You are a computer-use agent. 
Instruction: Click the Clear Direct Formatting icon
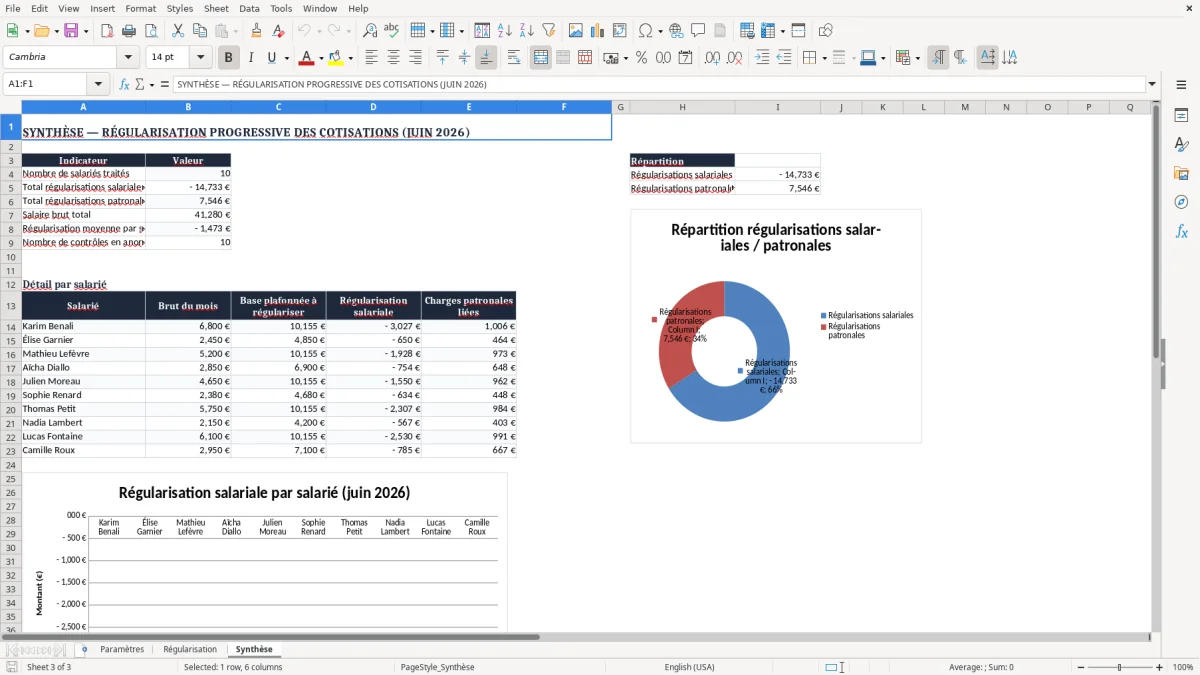coord(279,31)
